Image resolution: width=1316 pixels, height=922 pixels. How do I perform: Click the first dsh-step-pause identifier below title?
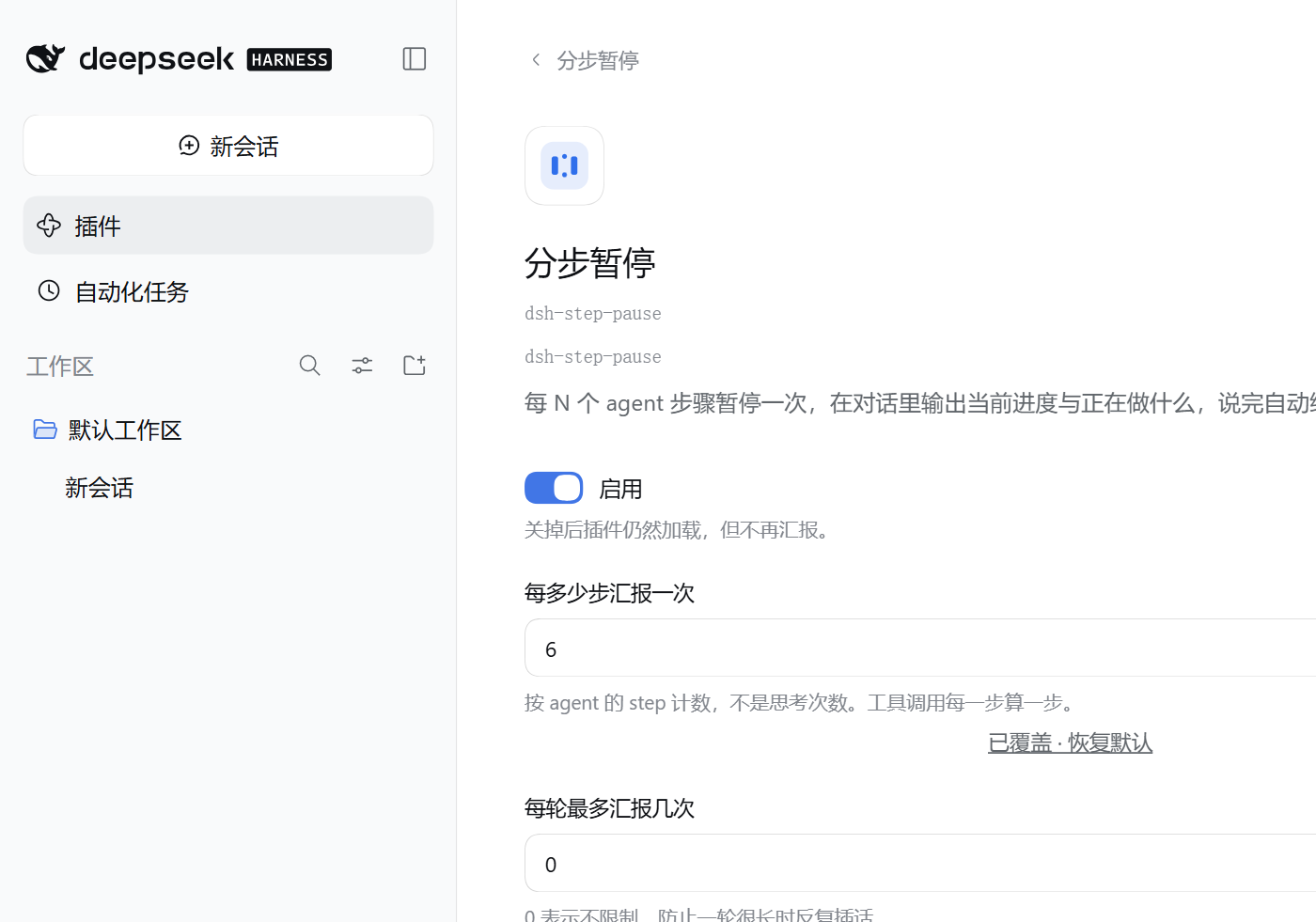pos(593,314)
